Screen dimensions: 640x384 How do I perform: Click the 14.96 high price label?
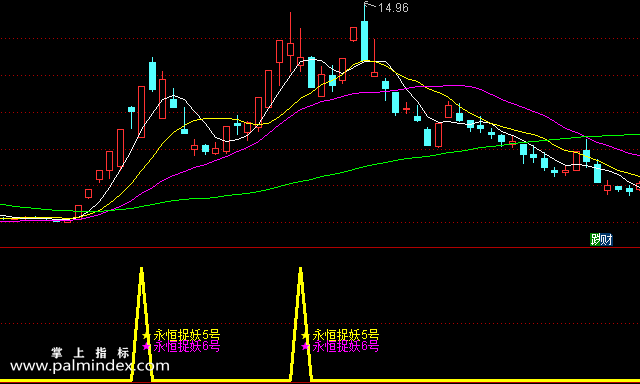coord(393,8)
